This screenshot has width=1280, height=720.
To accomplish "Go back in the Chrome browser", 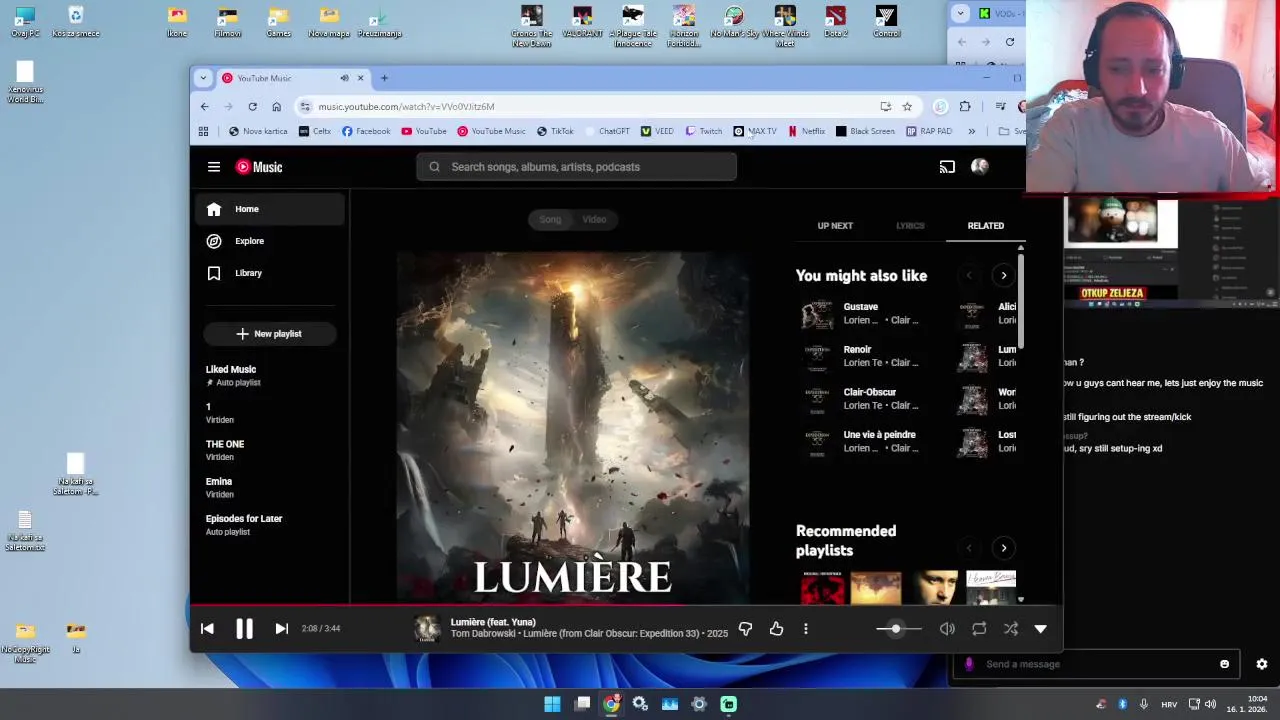I will [x=204, y=106].
